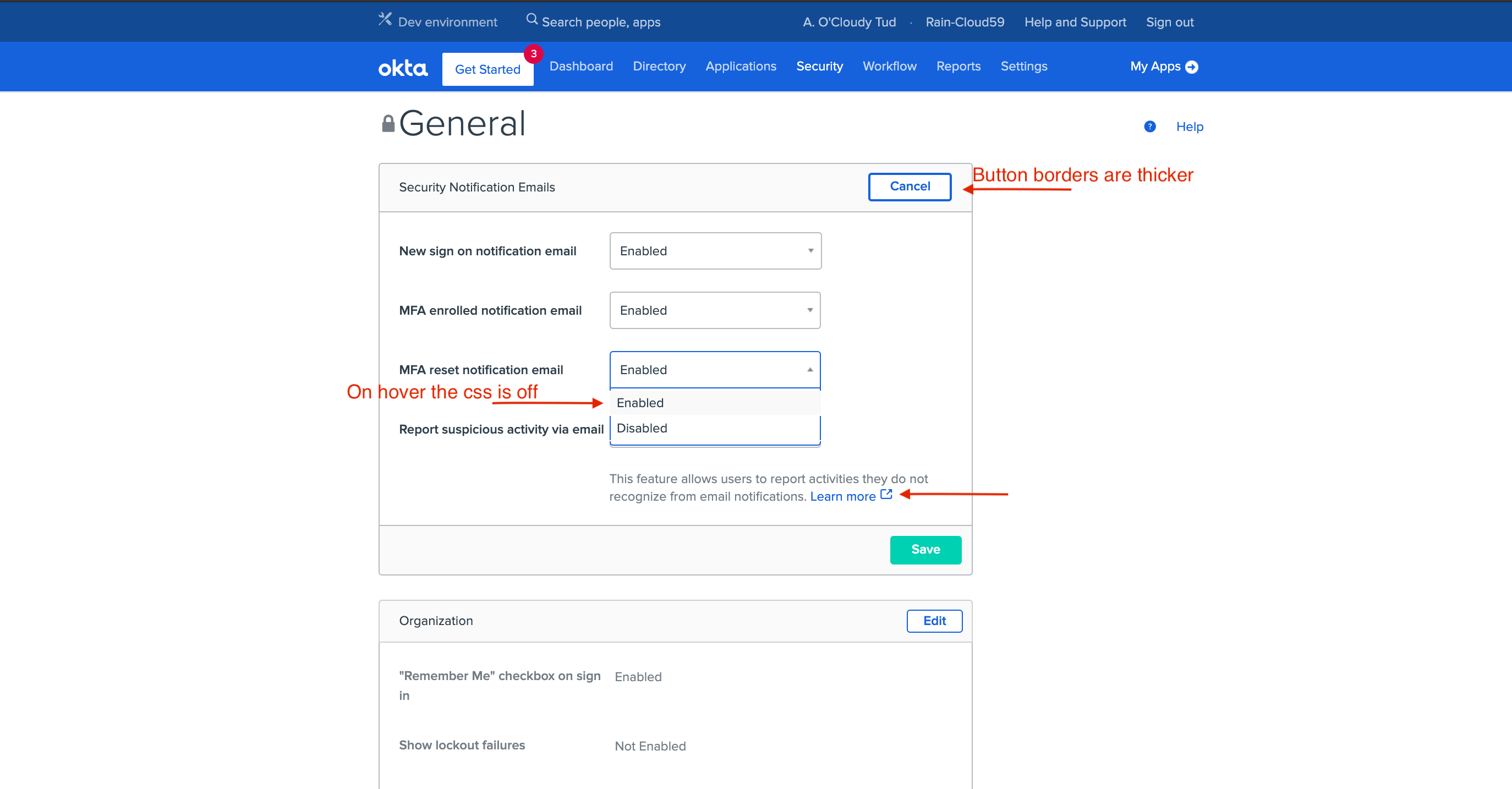
Task: Click Cancel in Security Notification Emails
Action: [x=910, y=187]
